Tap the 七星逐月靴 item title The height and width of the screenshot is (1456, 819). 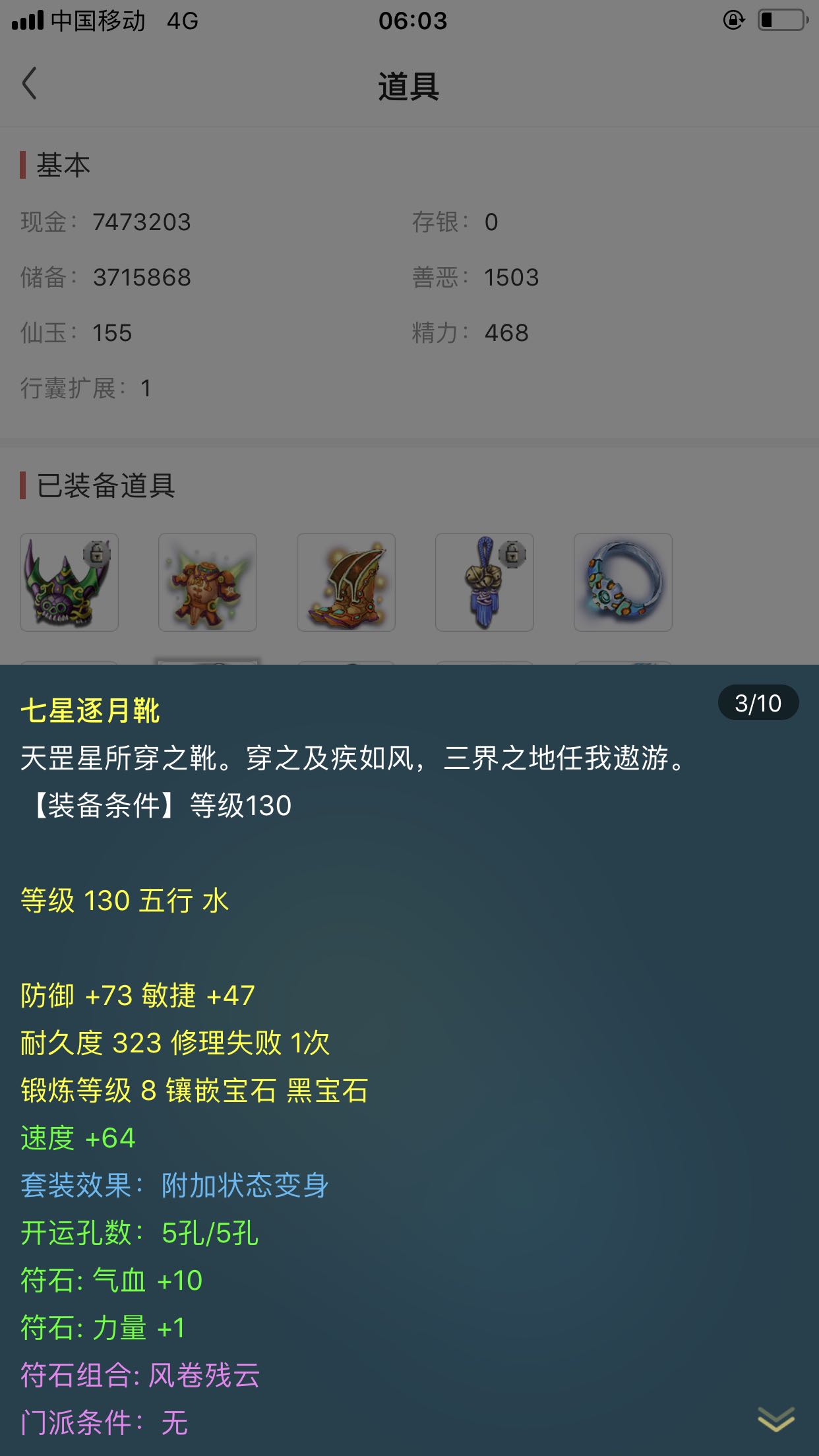pyautogui.click(x=90, y=711)
